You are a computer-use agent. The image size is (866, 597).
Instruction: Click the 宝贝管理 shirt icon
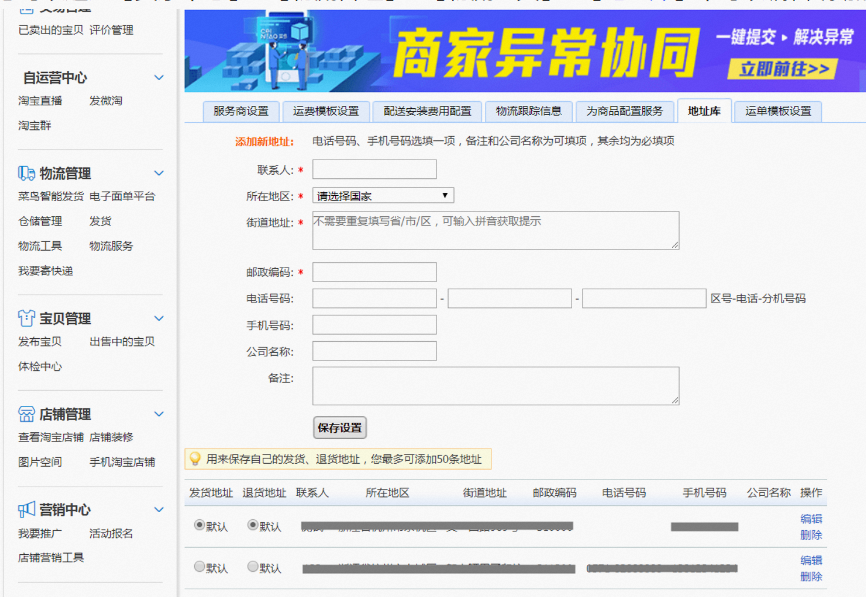click(x=26, y=318)
